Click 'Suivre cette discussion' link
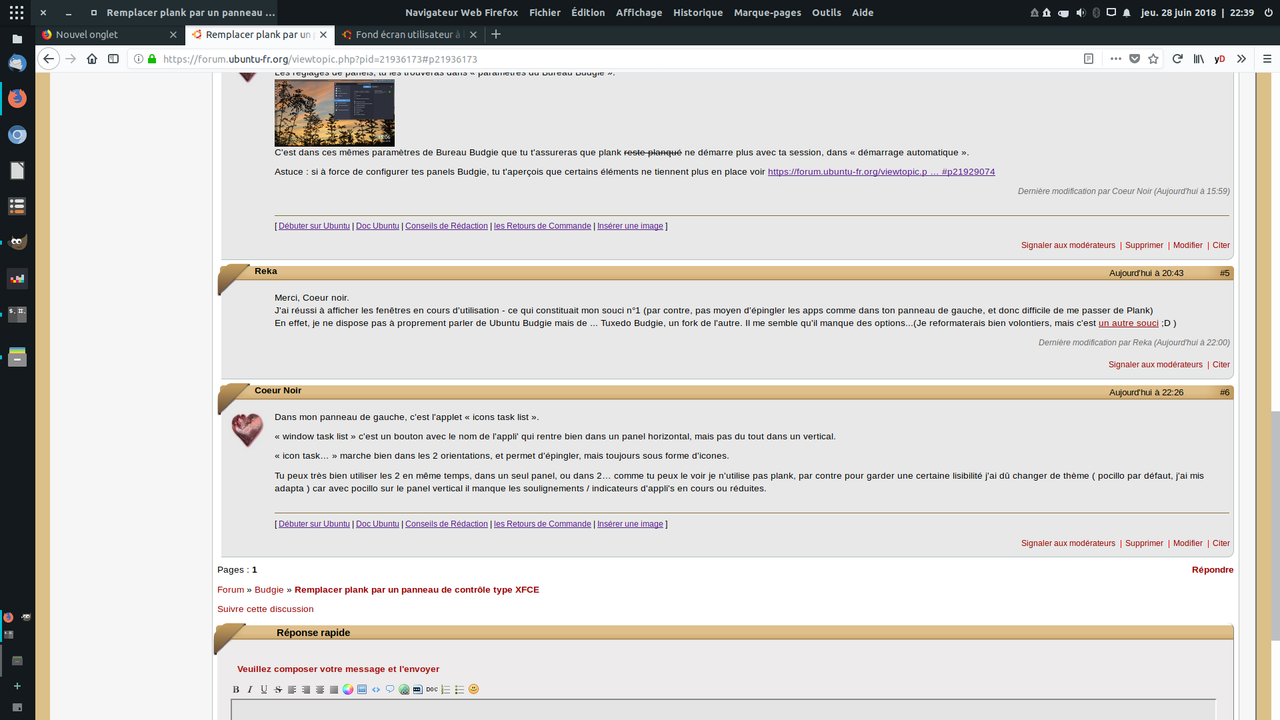Image resolution: width=1280 pixels, height=720 pixels. (265, 609)
